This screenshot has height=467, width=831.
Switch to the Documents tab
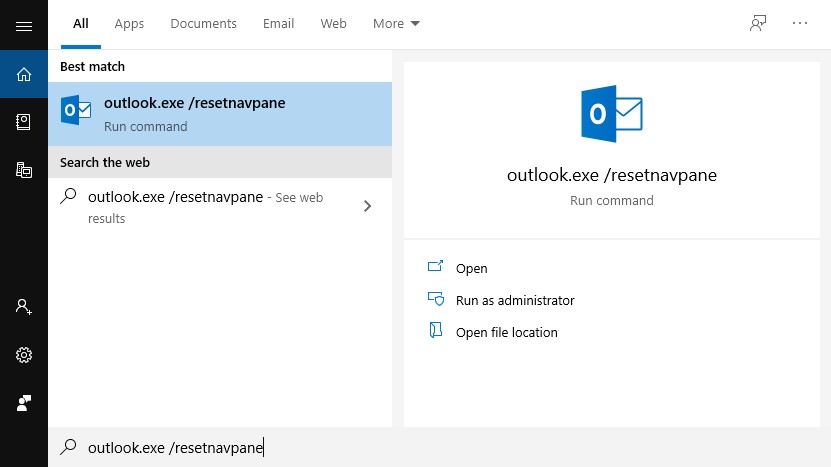pyautogui.click(x=204, y=24)
